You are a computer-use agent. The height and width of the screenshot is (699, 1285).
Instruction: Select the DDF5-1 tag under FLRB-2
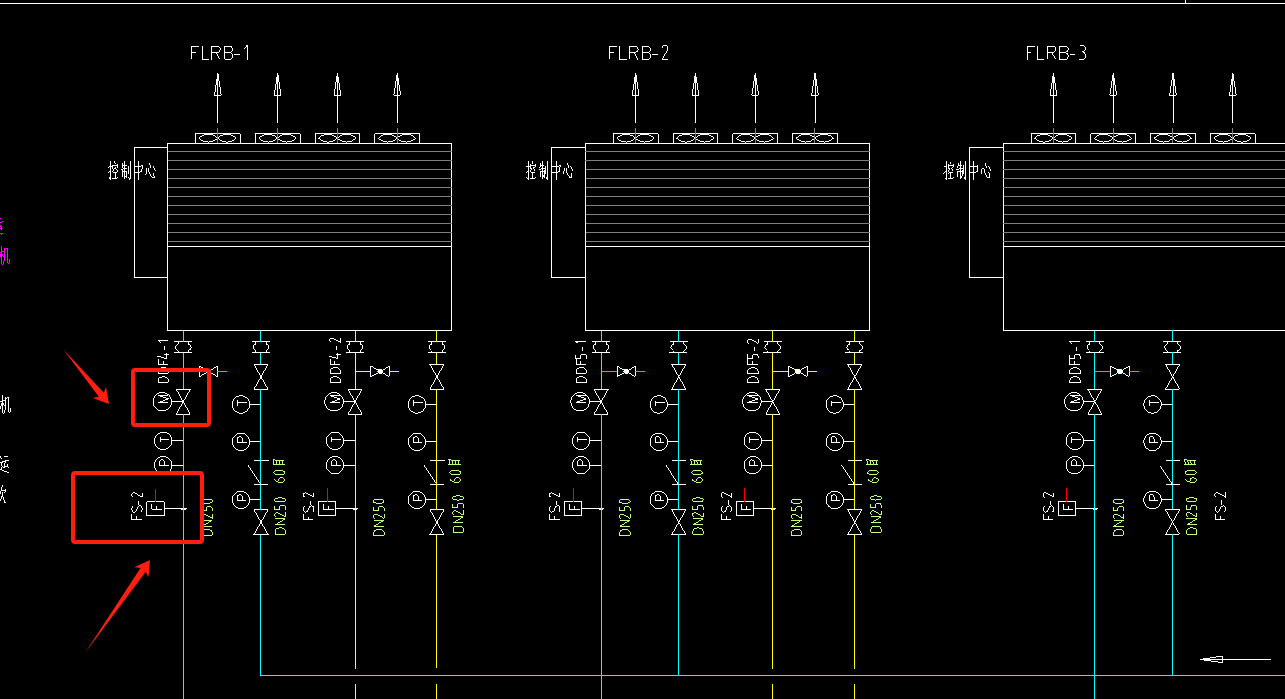[x=582, y=361]
